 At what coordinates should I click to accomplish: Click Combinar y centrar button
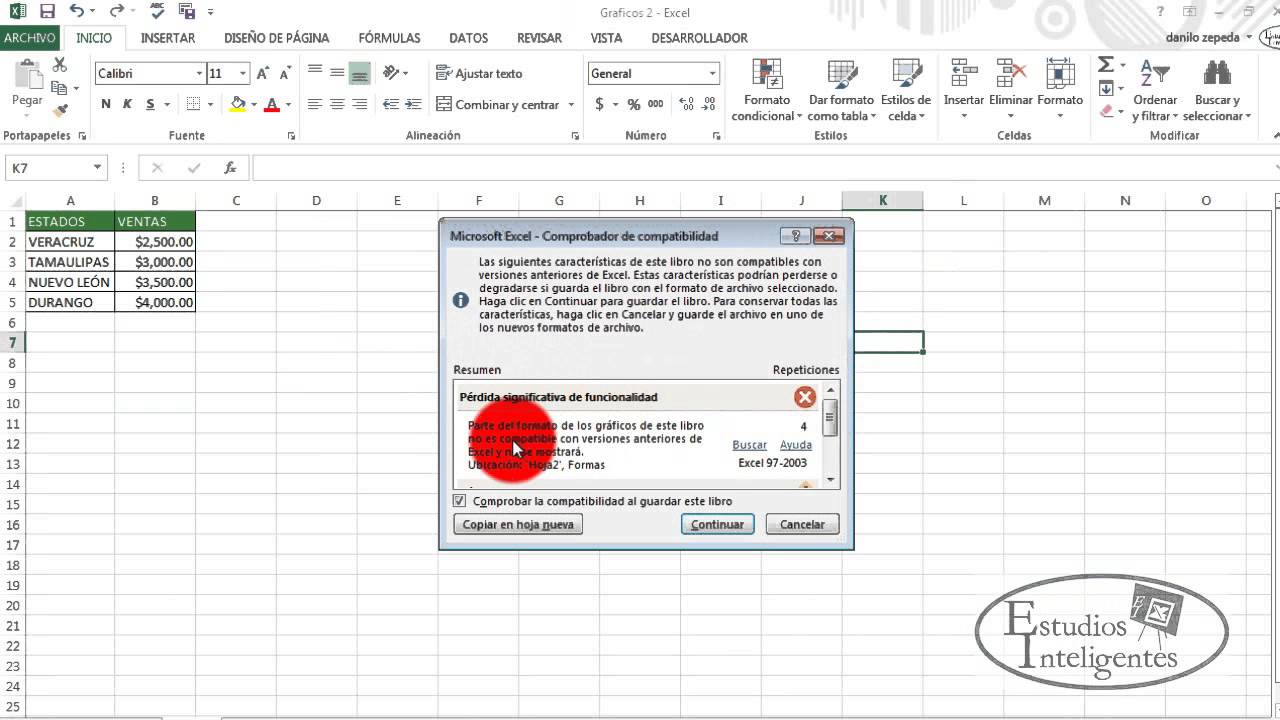498,104
